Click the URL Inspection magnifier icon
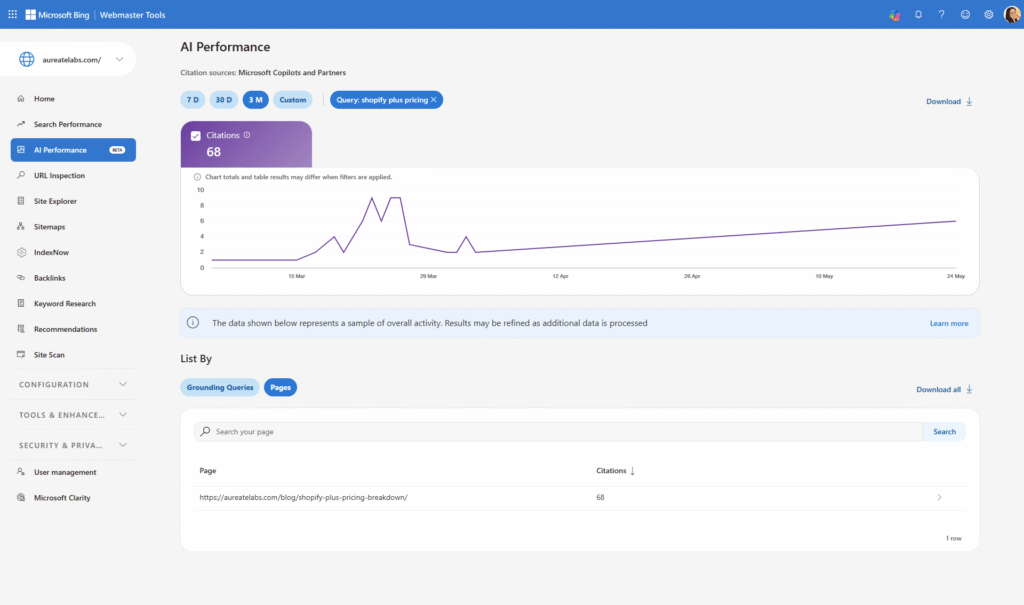Viewport: 1024px width, 605px height. click(x=21, y=175)
